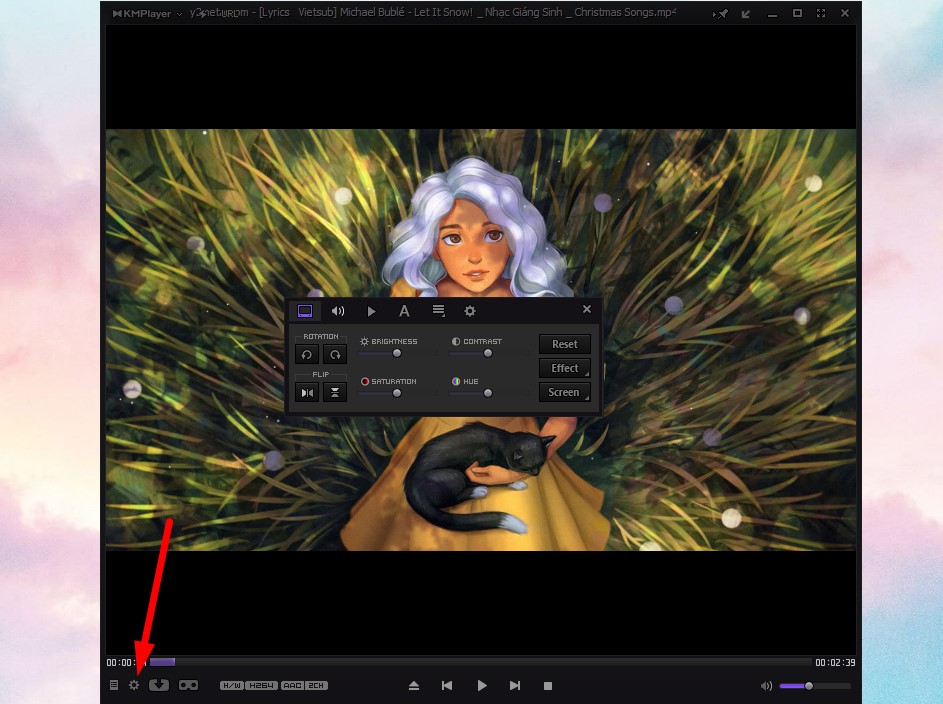The width and height of the screenshot is (943, 704).
Task: Expand the Screen options menu
Action: tap(564, 392)
